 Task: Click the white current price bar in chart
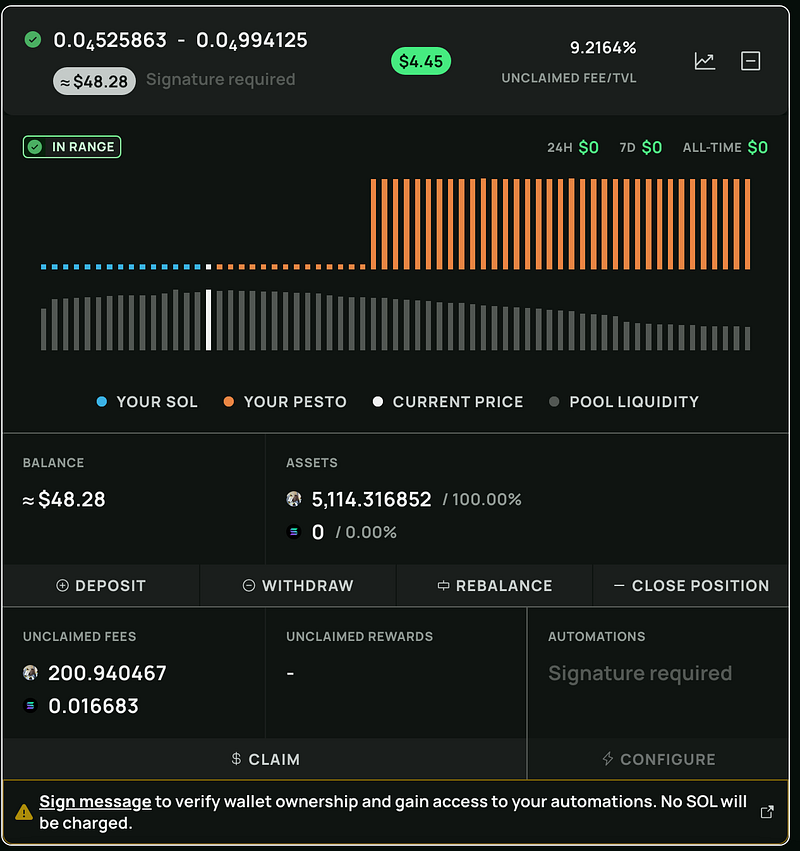pyautogui.click(x=208, y=320)
